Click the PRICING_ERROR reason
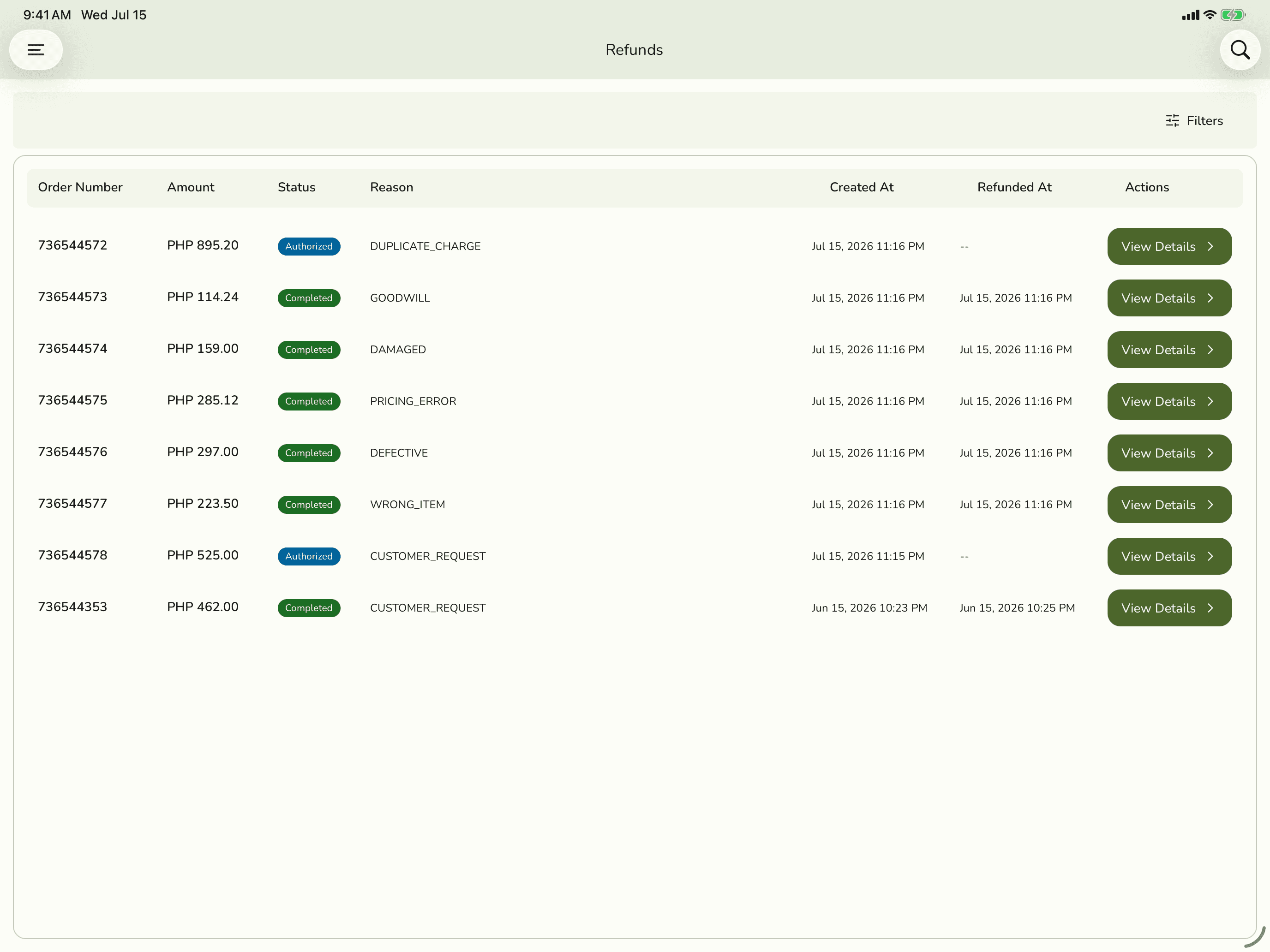 click(x=413, y=401)
